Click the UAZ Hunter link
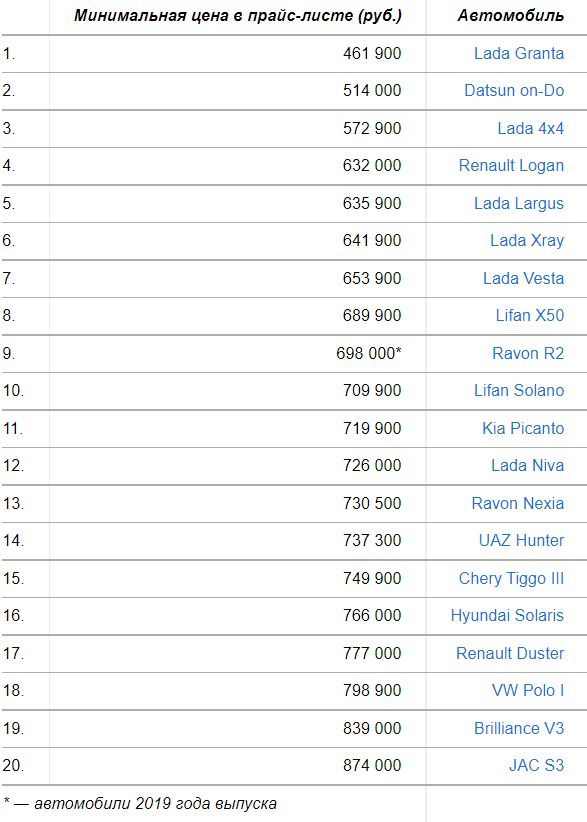 (521, 540)
